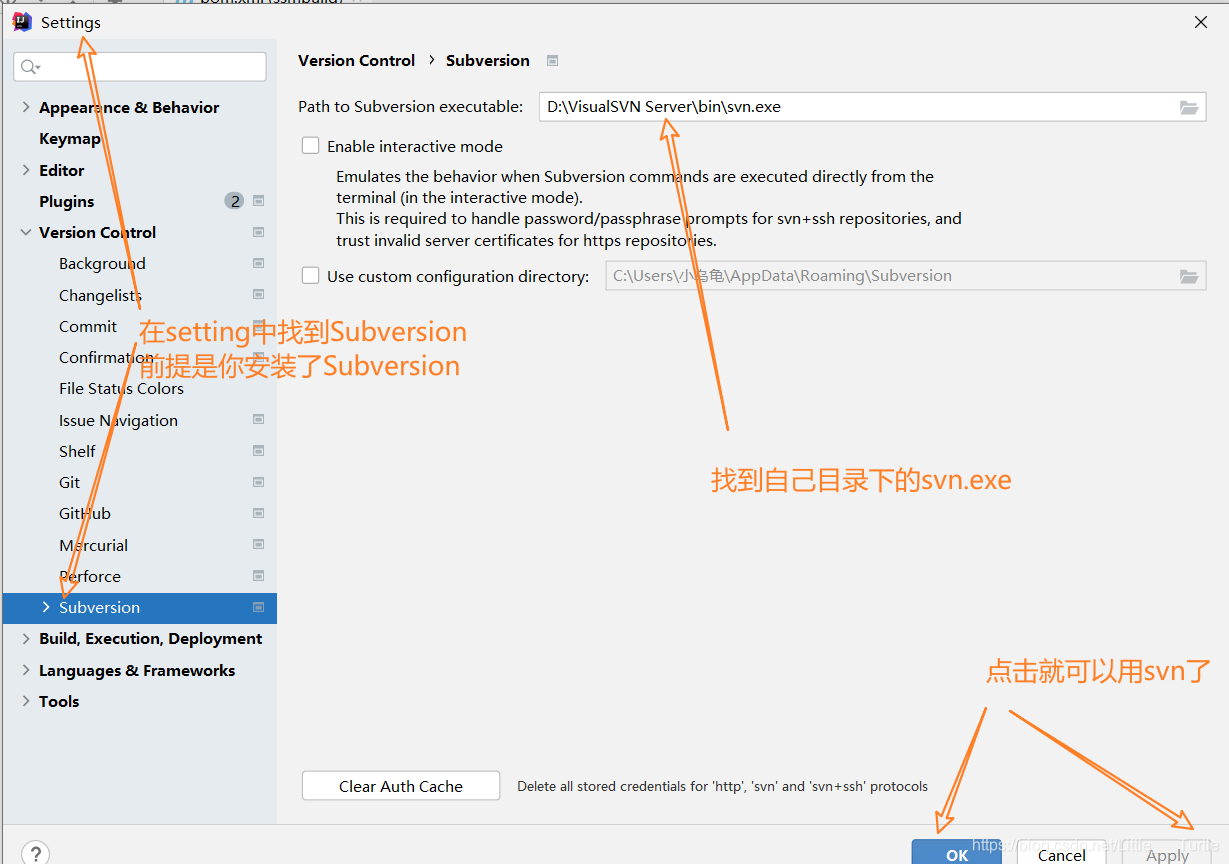Click the project icon on the selected Subversion row
Image resolution: width=1229 pixels, height=864 pixels.
pyautogui.click(x=259, y=607)
